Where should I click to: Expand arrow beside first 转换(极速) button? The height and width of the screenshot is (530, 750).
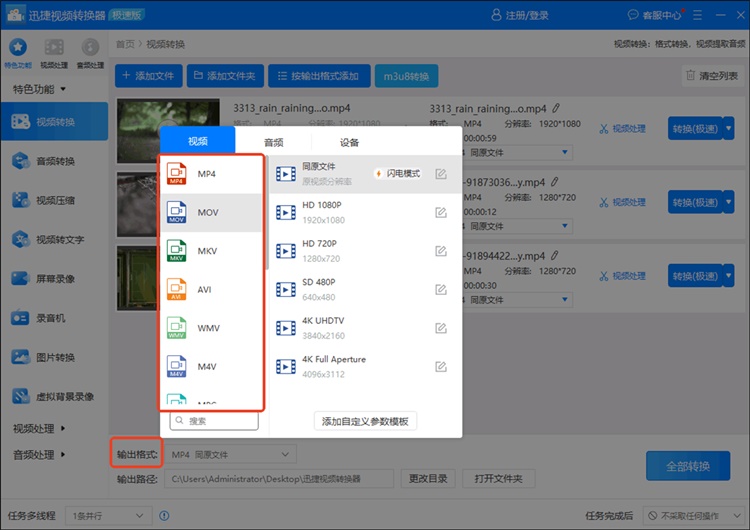tap(728, 128)
